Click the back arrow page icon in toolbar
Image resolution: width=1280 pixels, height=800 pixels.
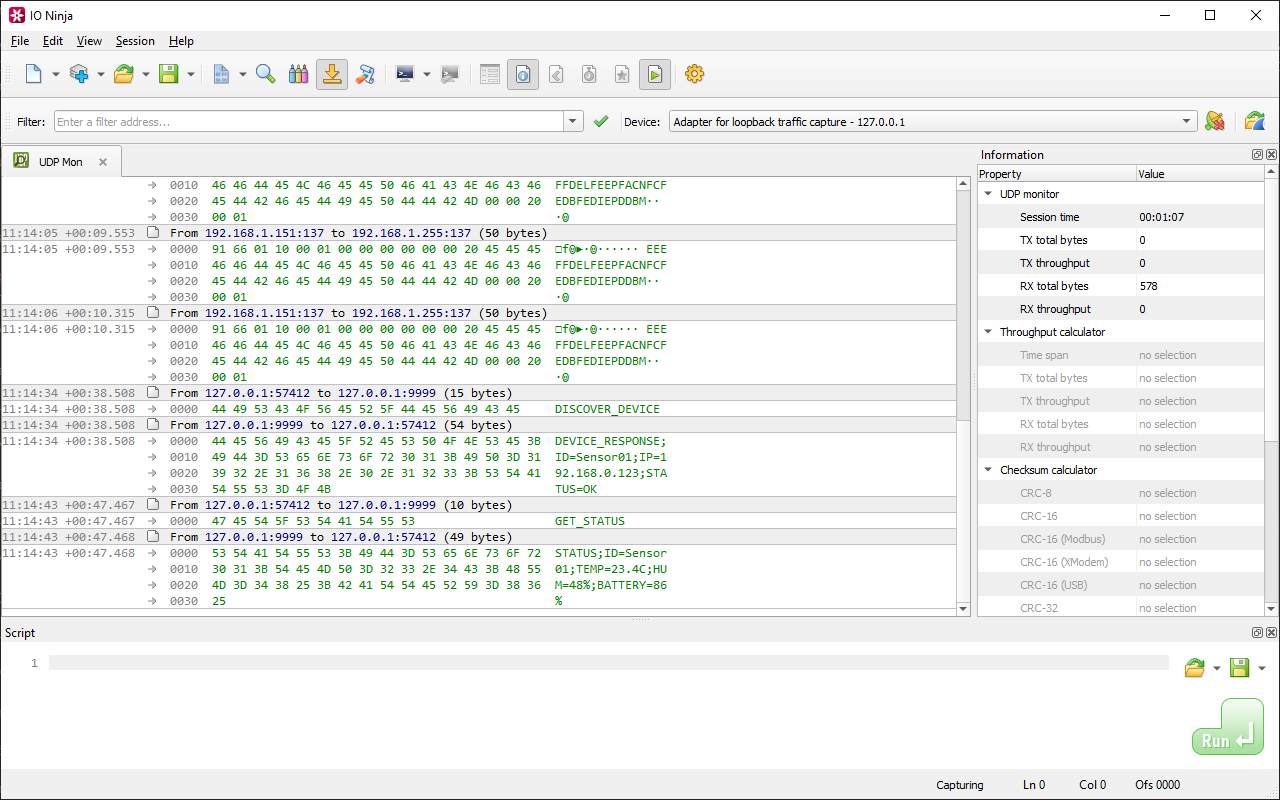point(556,74)
